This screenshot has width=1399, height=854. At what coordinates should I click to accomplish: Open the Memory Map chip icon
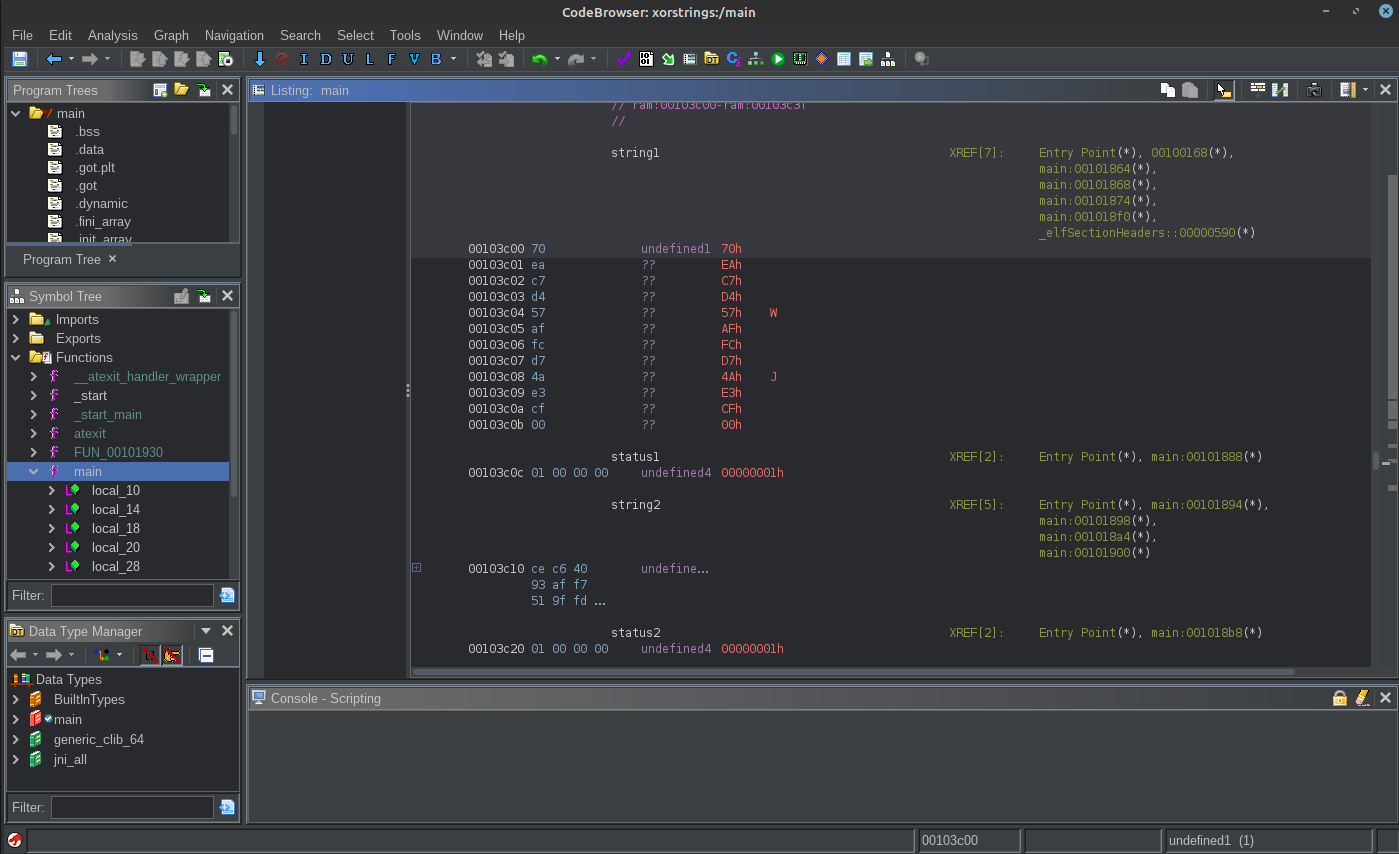tap(799, 59)
